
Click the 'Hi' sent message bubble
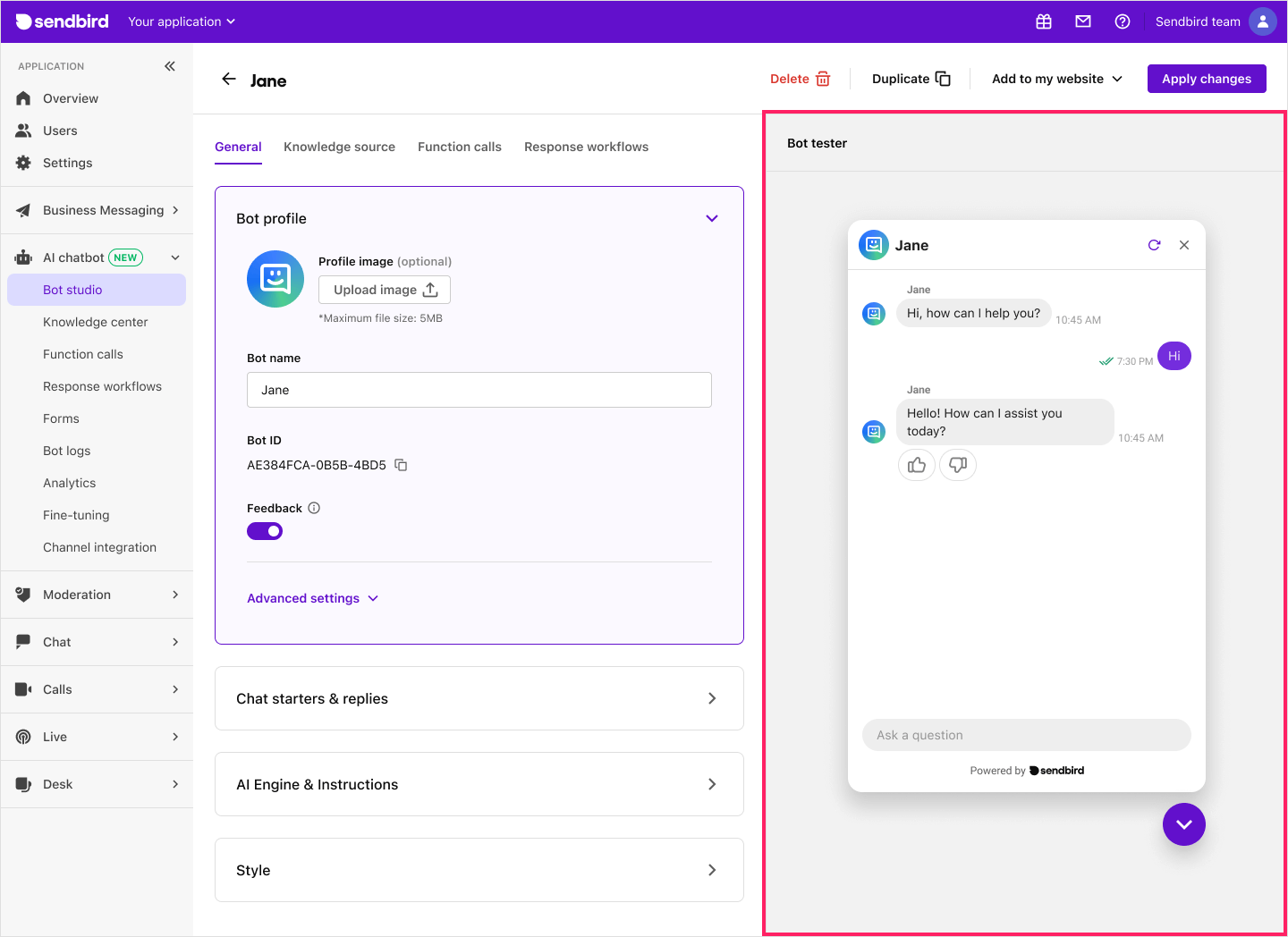(x=1174, y=356)
